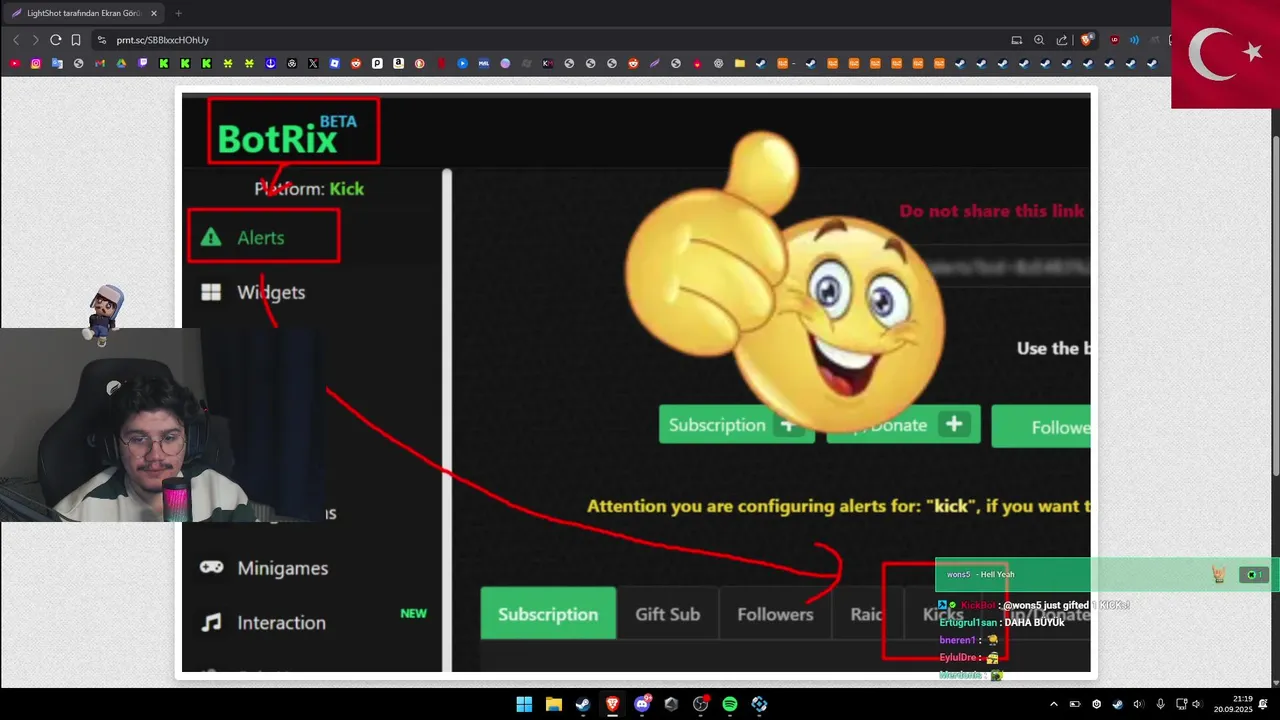Open Interaction in the BotRix sidebar
This screenshot has height=720, width=1280.
[264, 622]
